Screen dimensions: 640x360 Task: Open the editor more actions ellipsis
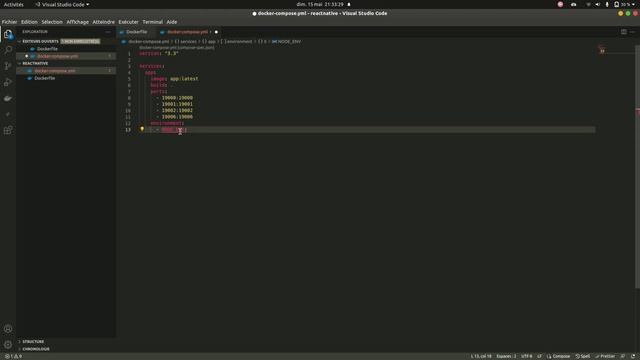[x=632, y=32]
